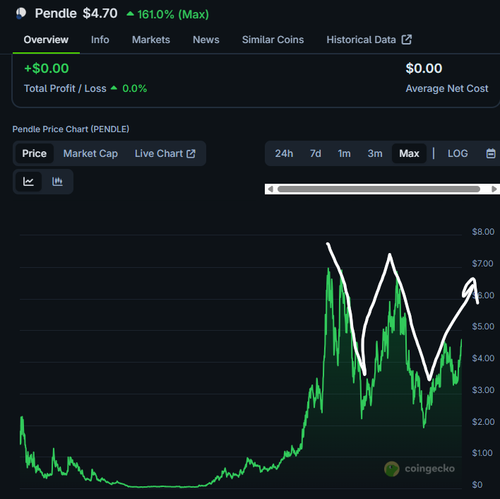Open the calendar date range picker
Viewport: 500px width, 499px height.
pos(491,153)
